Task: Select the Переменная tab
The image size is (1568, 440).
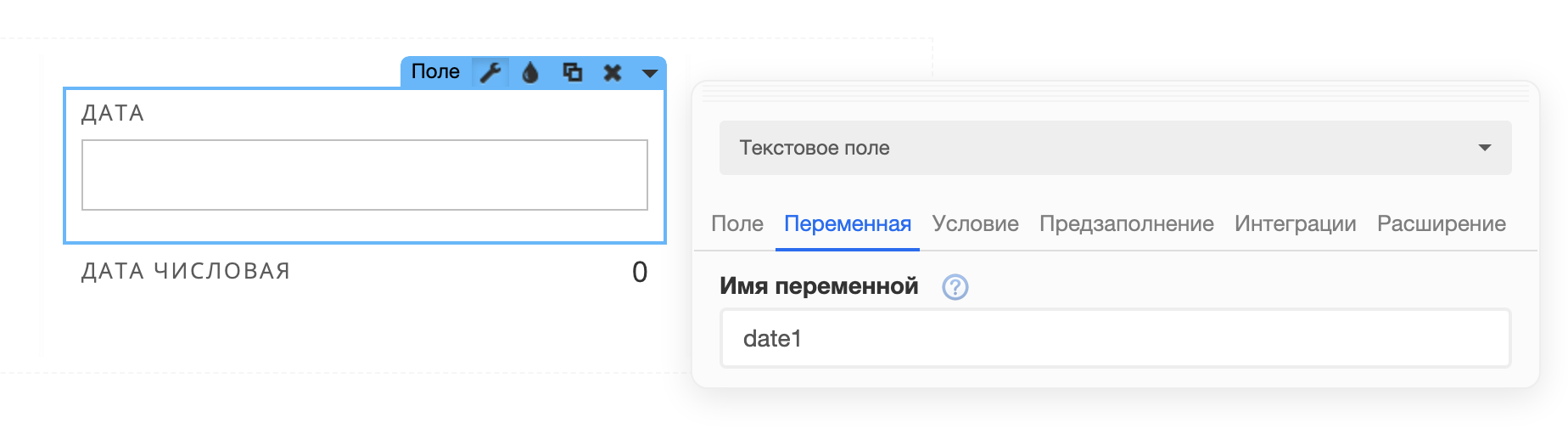Action: pos(848,223)
